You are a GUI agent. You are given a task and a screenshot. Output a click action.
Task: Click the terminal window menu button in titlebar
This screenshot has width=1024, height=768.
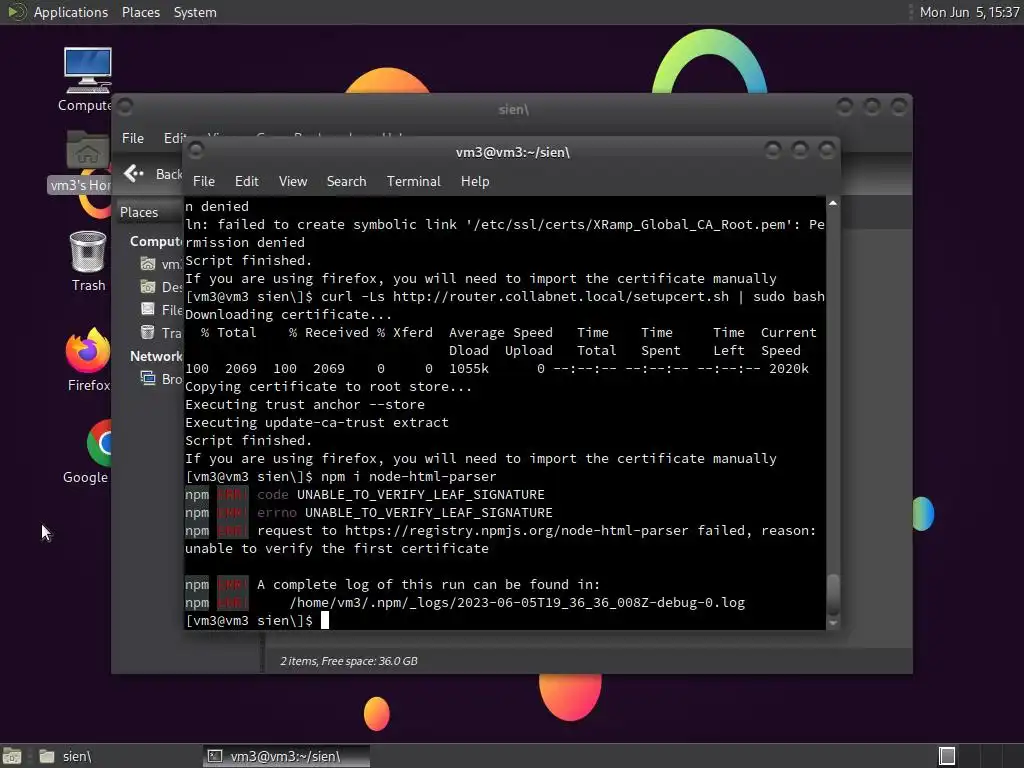(195, 151)
